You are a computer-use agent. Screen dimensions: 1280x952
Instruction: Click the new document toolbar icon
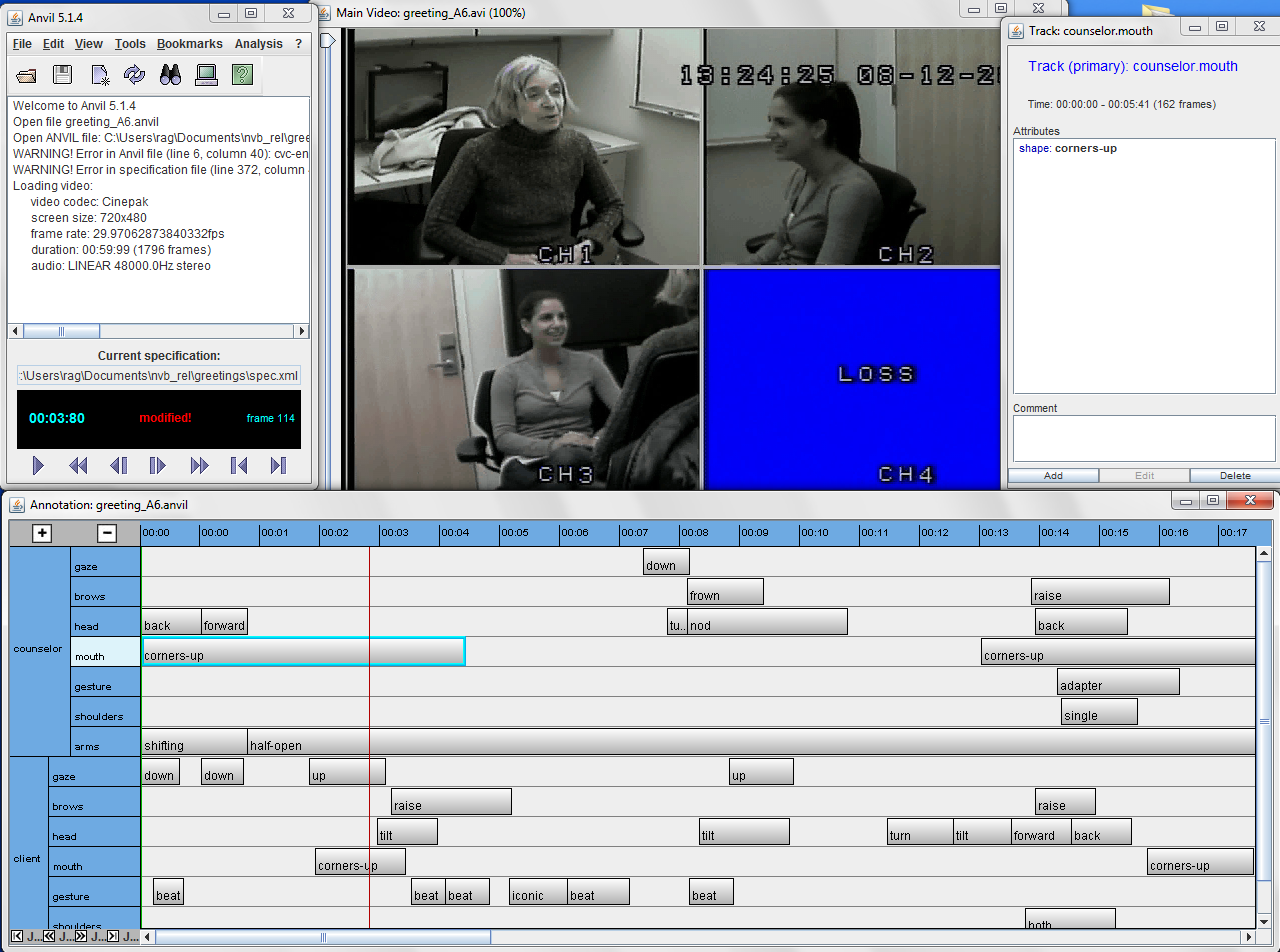(99, 74)
